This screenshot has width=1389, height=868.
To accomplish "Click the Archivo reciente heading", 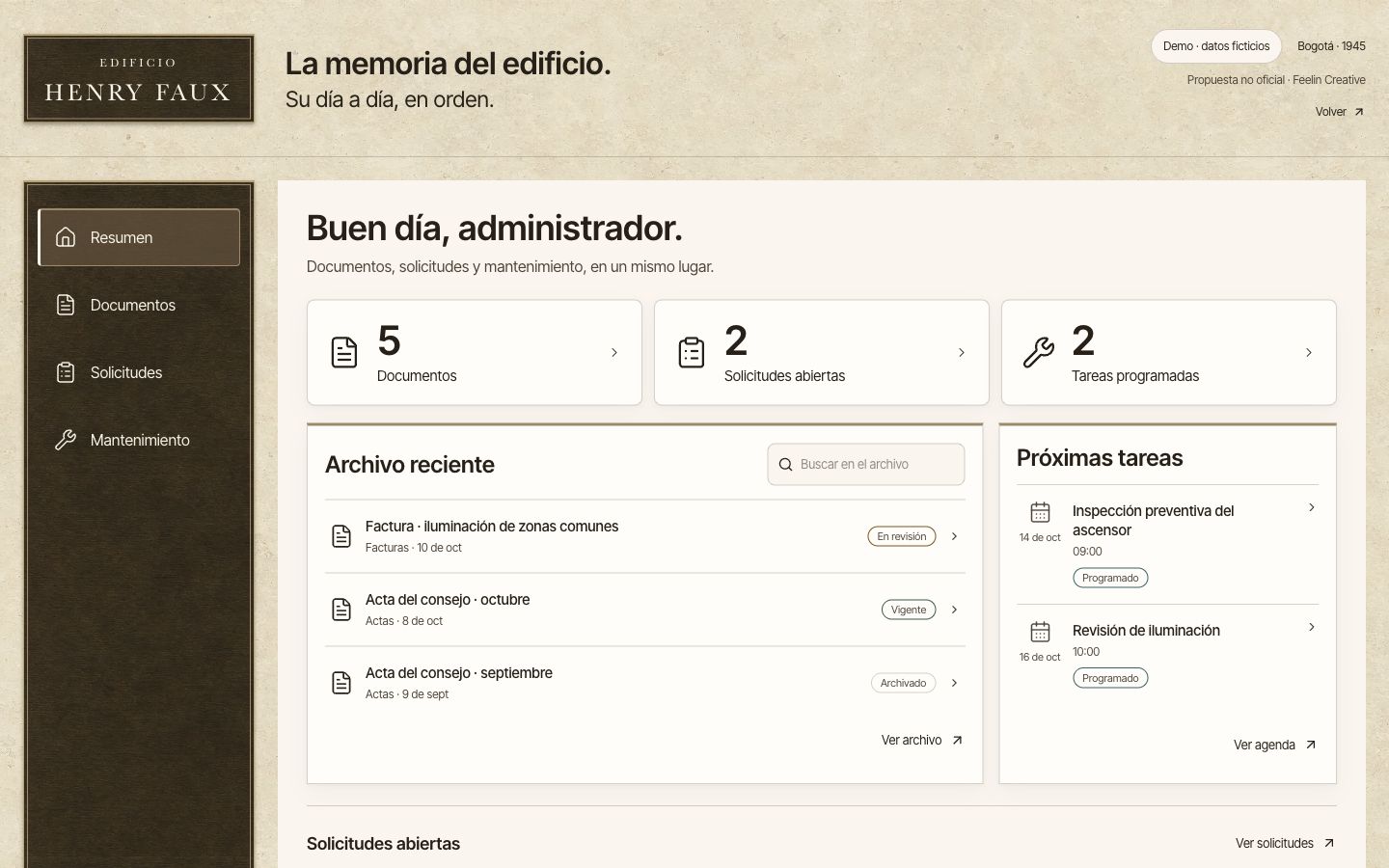I will [x=410, y=465].
